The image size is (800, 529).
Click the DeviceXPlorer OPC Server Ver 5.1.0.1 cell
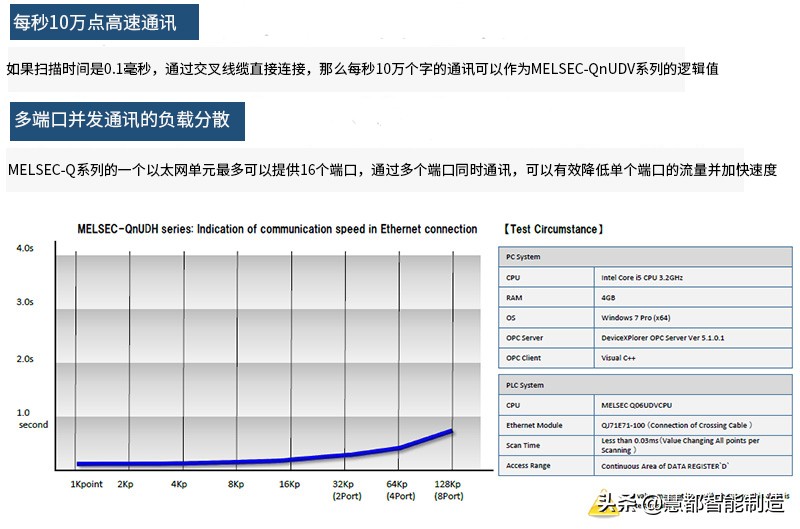693,338
